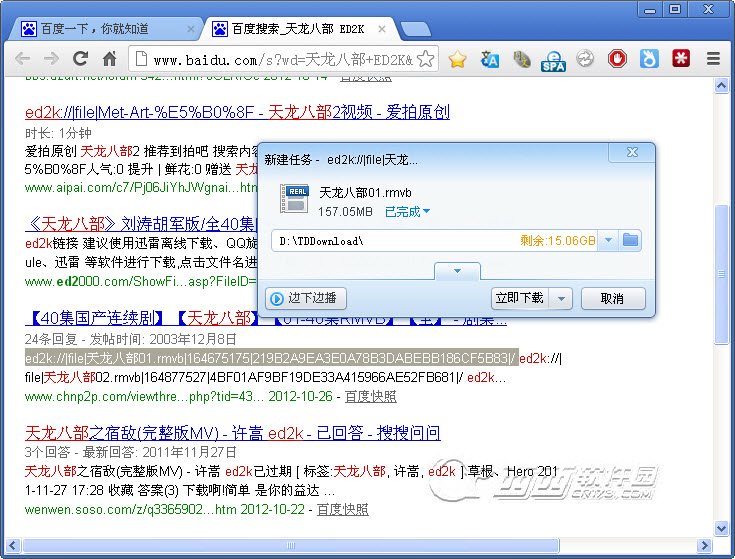Bookmark this page with the address bar star

click(425, 59)
